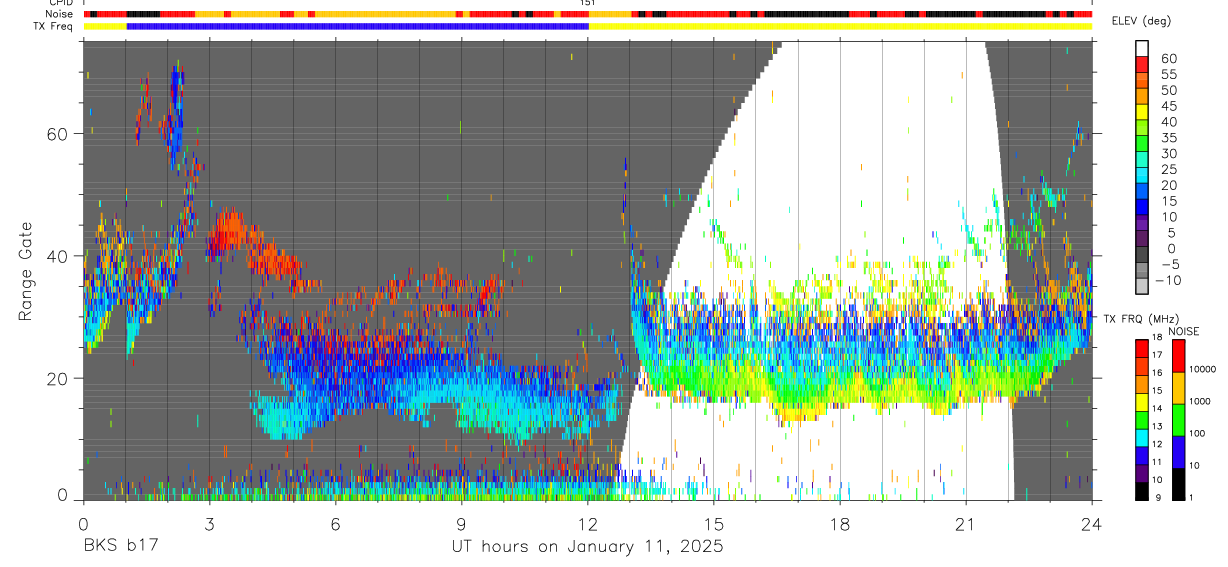Click the black bottom segment of the TX FRQ bar
Image resolution: width=1228 pixels, height=567 pixels.
click(1142, 491)
